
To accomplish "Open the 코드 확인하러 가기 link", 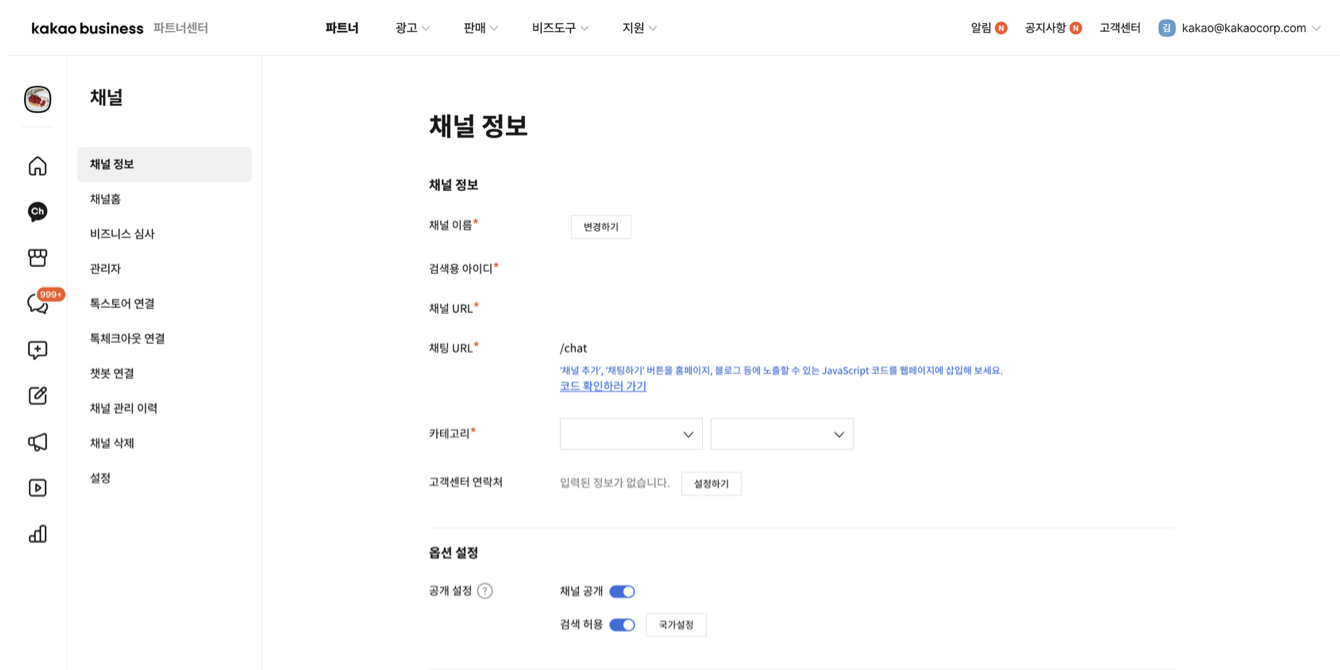I will (603, 386).
